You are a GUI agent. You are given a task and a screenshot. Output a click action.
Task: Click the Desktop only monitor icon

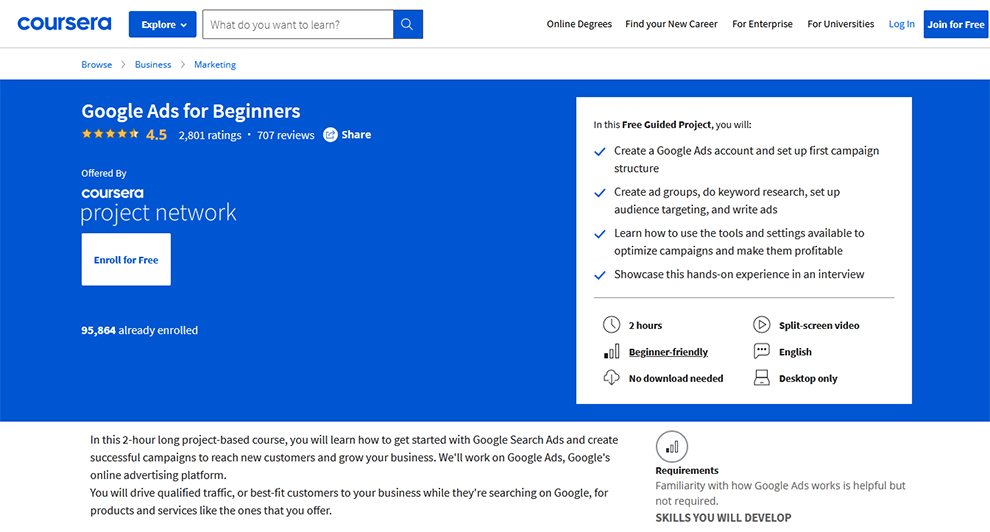(x=761, y=378)
